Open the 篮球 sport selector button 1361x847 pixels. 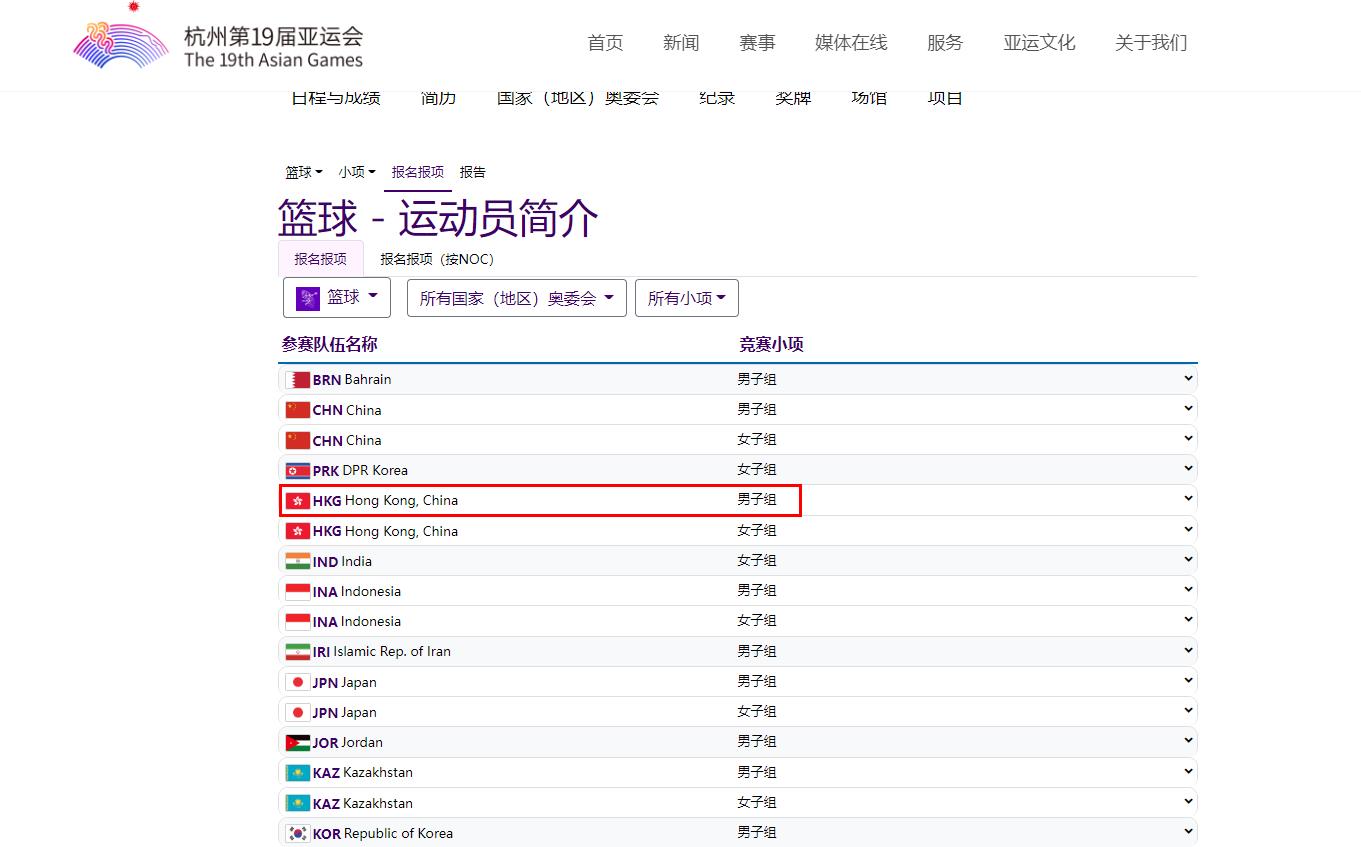[337, 298]
